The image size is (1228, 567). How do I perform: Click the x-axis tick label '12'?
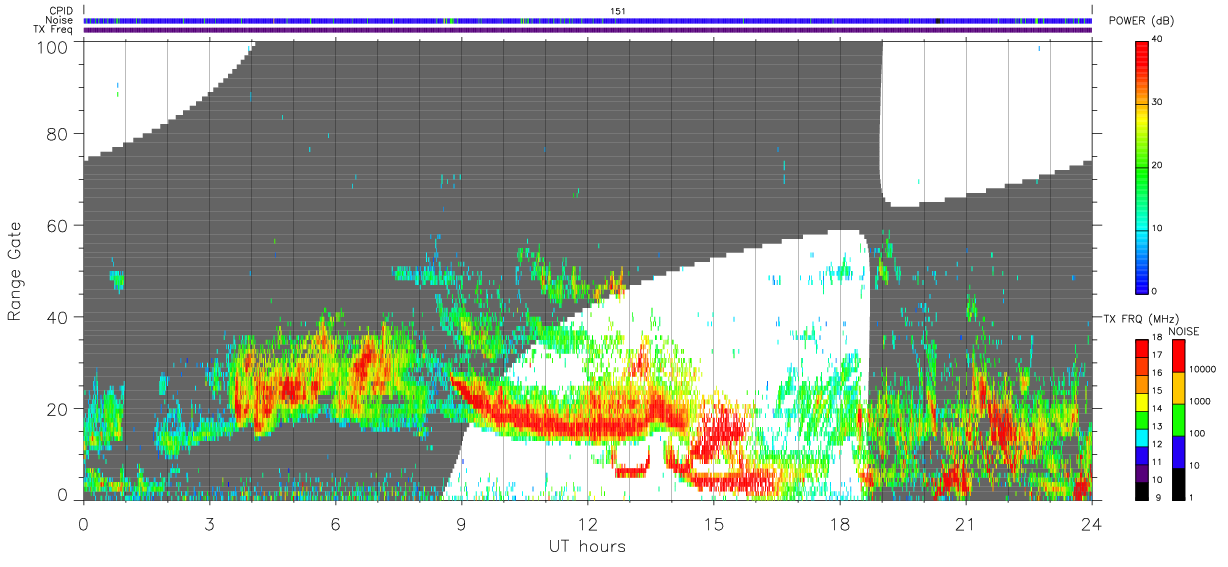[587, 523]
